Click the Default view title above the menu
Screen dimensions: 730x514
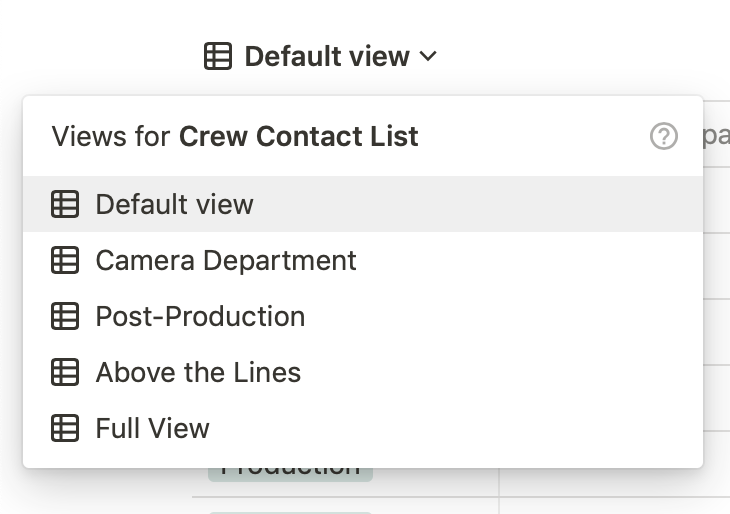[x=326, y=57]
